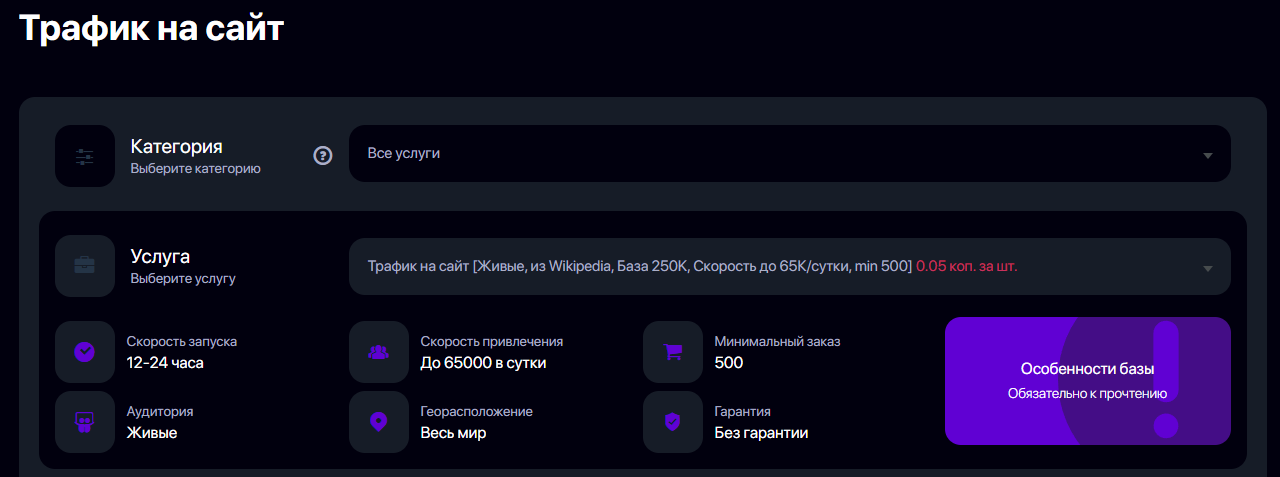Click the shield guarantee icon
The height and width of the screenshot is (477, 1280).
tap(672, 422)
